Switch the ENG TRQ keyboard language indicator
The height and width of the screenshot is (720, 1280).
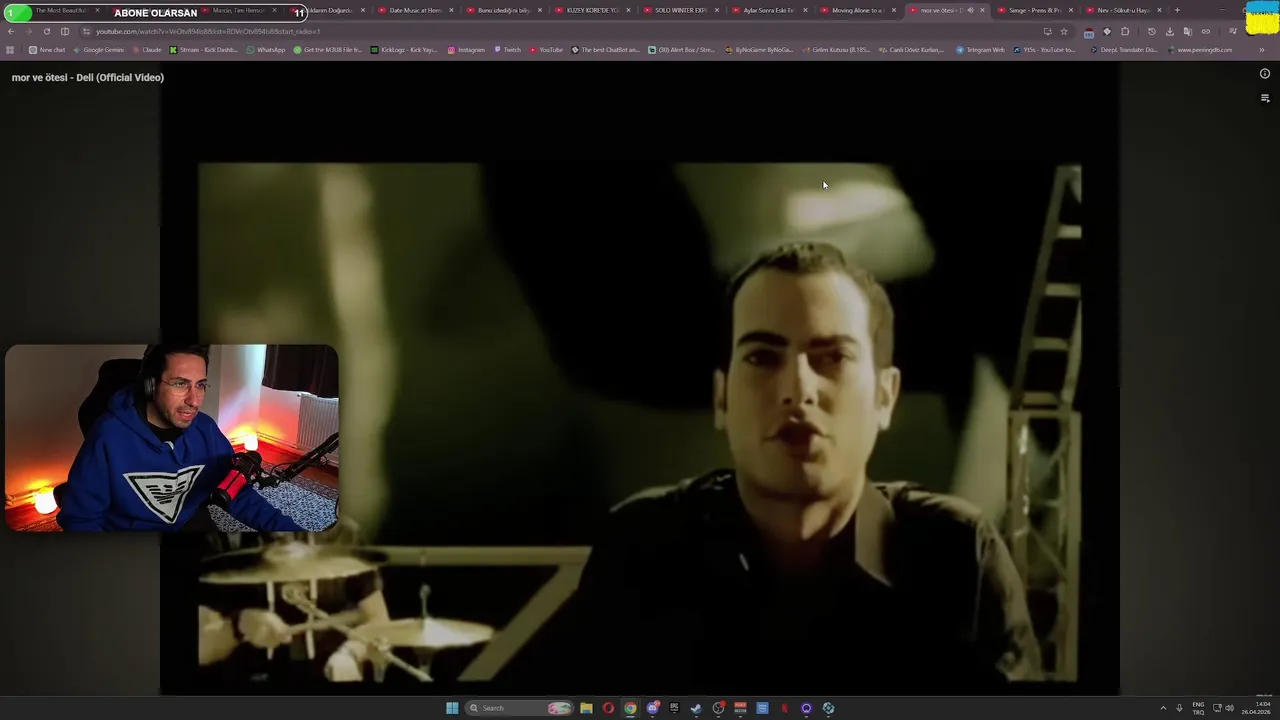pyautogui.click(x=1198, y=708)
